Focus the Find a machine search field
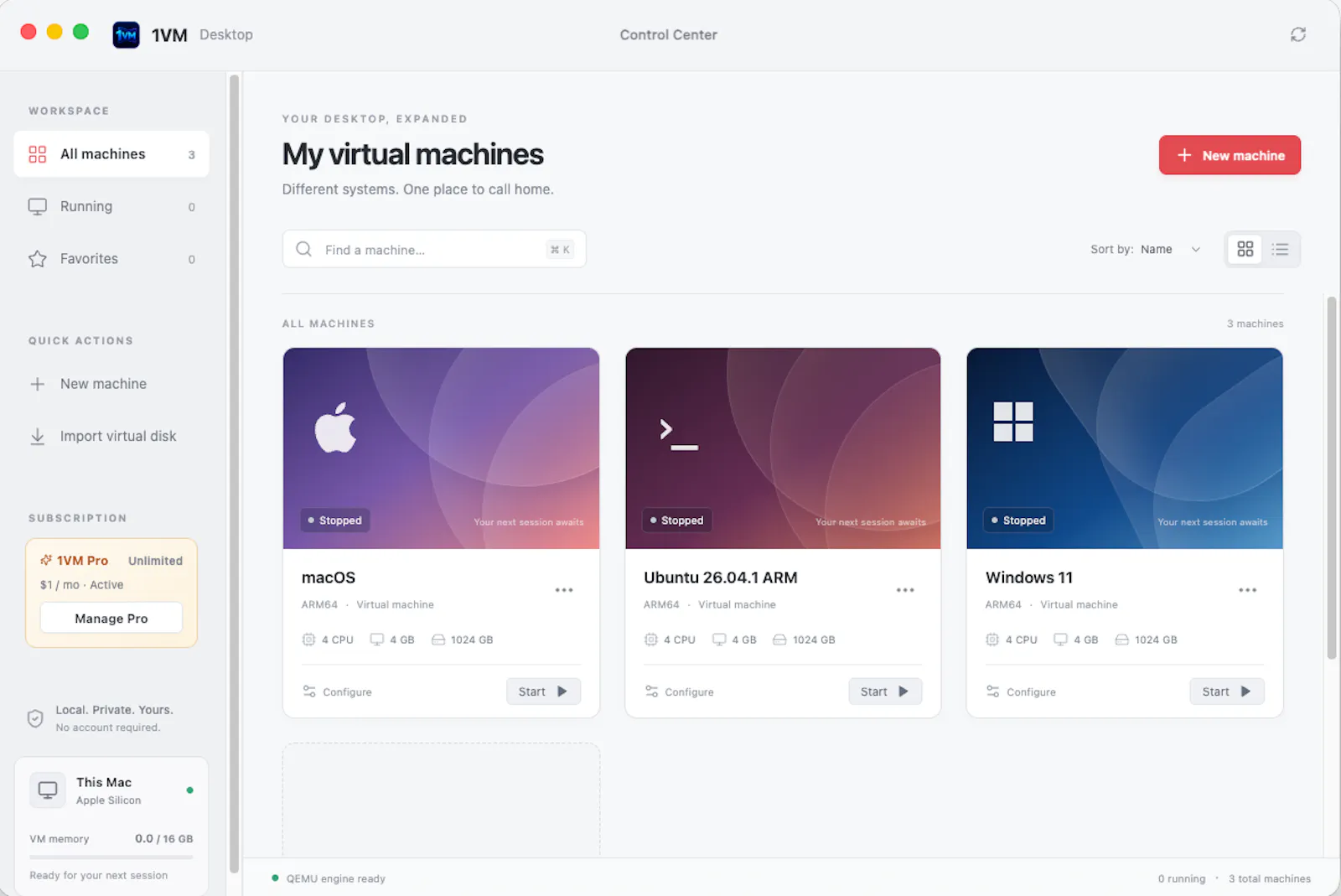Screen dimensions: 1341x896 click(434, 250)
